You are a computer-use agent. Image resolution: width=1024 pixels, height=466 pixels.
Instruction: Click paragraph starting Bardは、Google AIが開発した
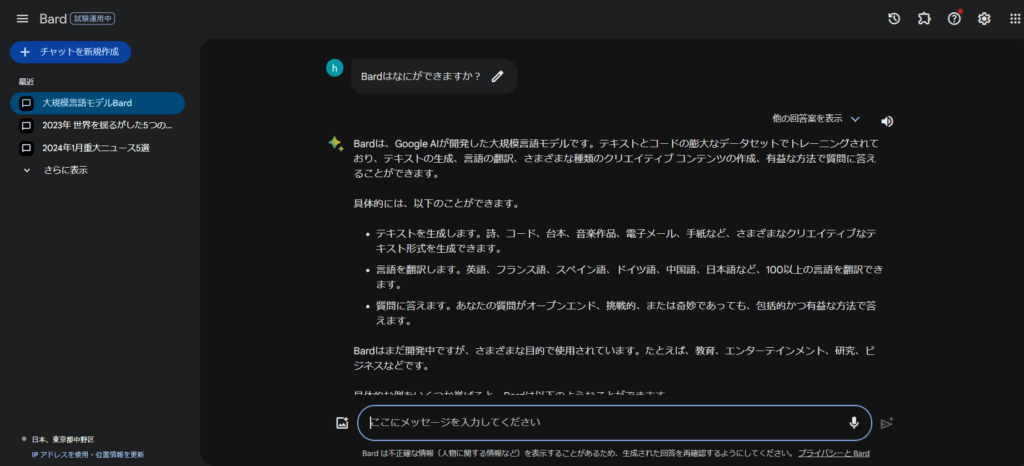618,158
